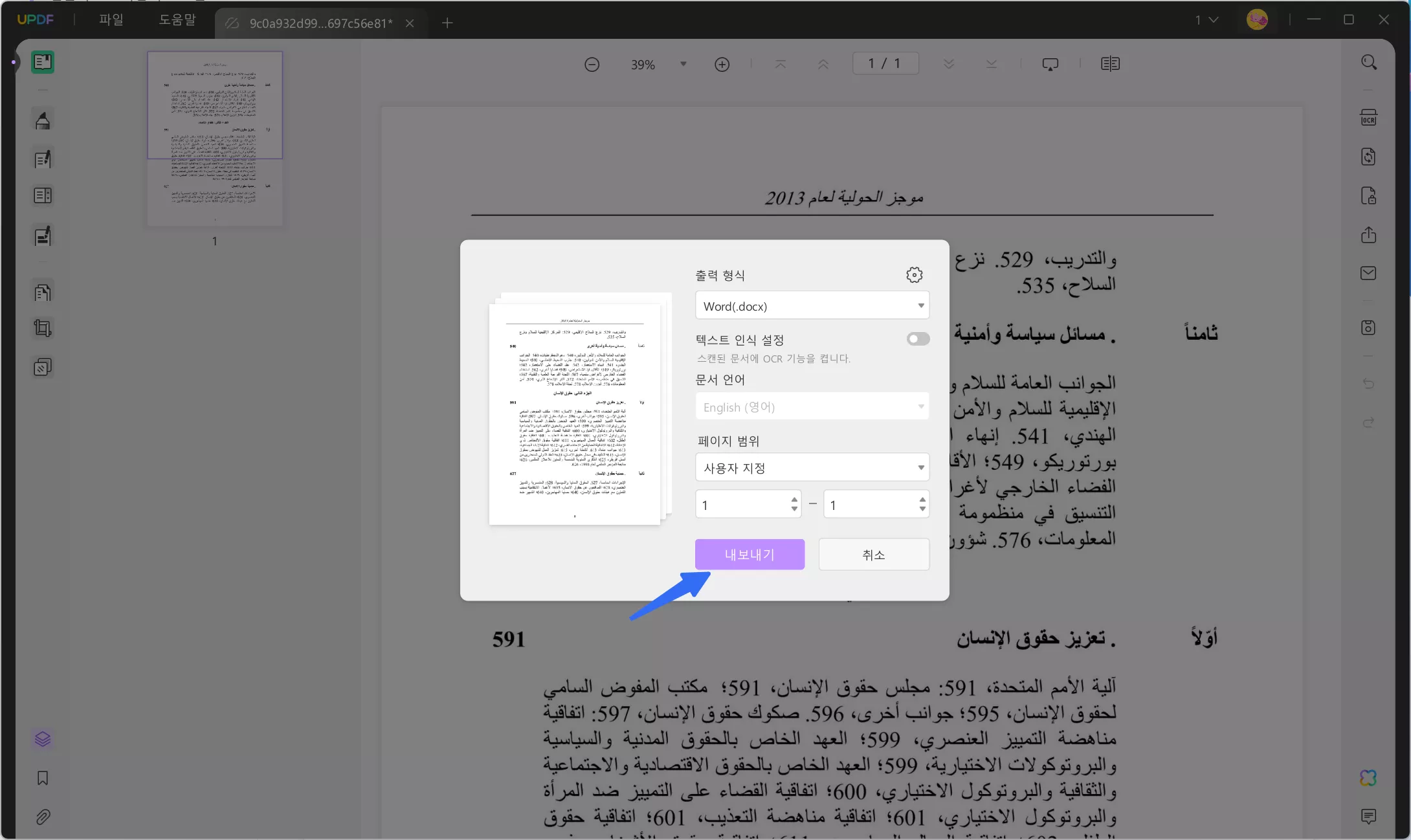Click the 39% zoom level value

pos(643,65)
